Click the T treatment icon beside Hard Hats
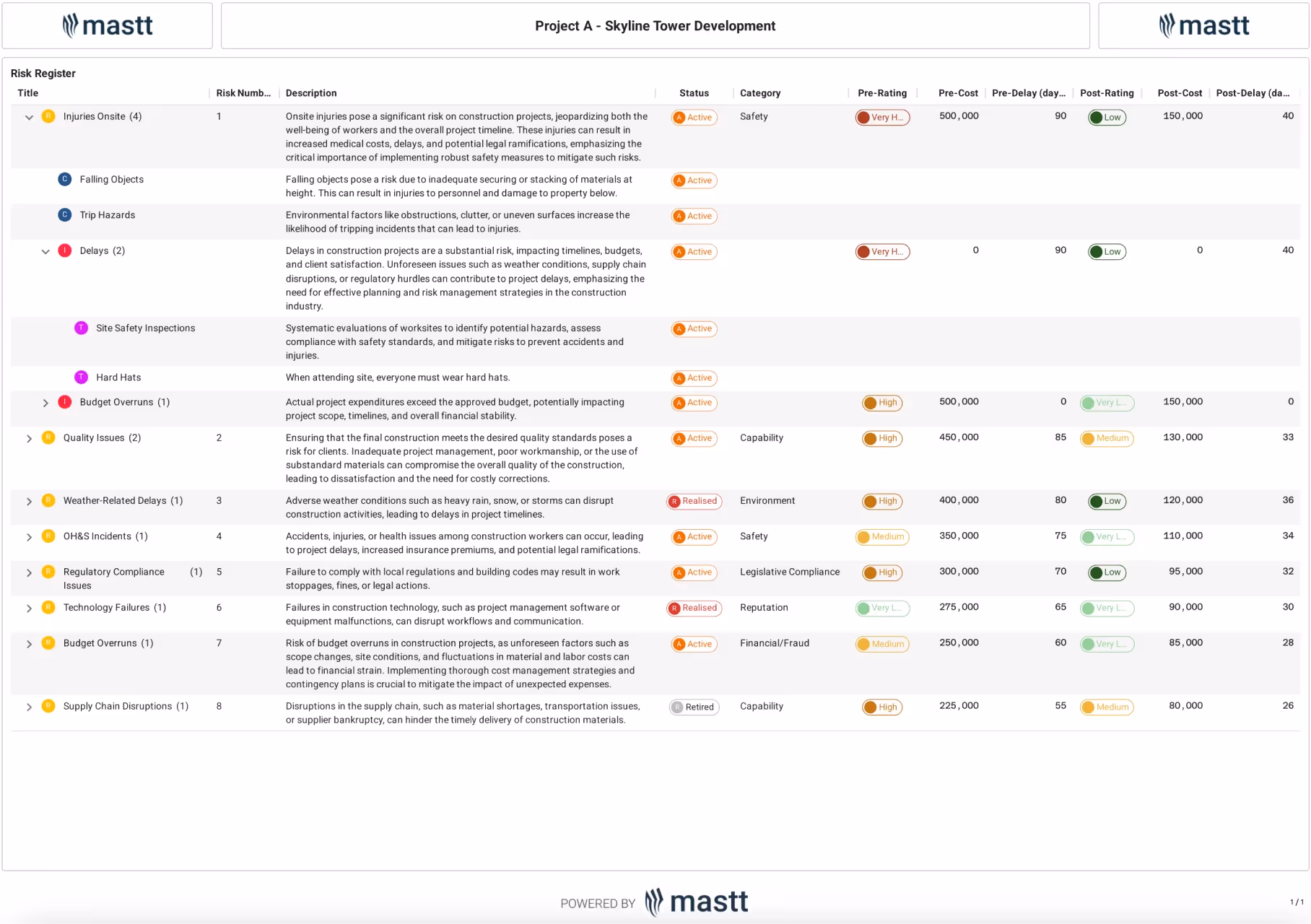The image size is (1311, 924). [x=81, y=377]
